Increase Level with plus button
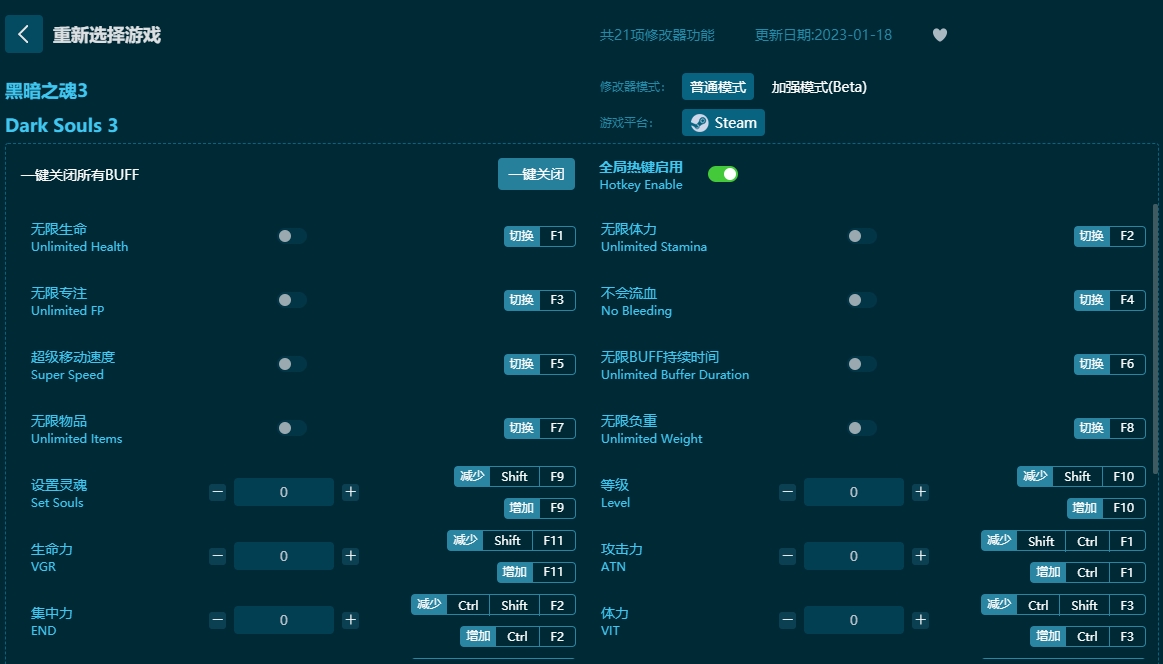Viewport: 1163px width, 664px height. [x=920, y=492]
